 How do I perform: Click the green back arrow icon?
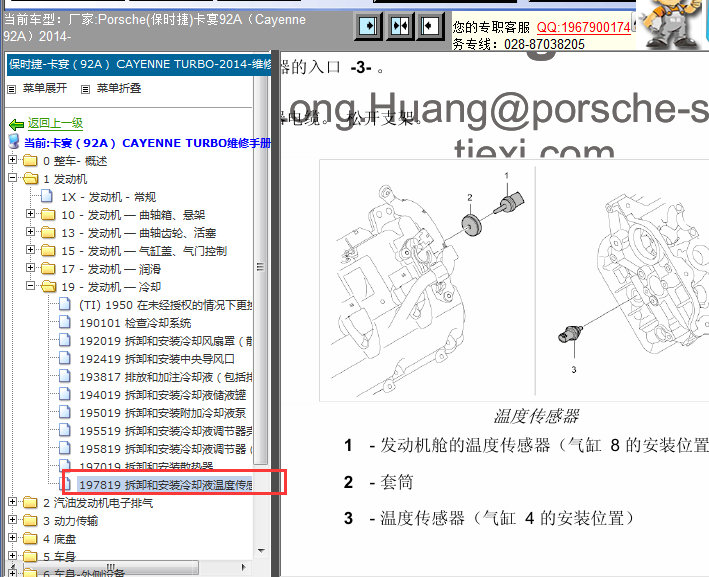[x=16, y=124]
